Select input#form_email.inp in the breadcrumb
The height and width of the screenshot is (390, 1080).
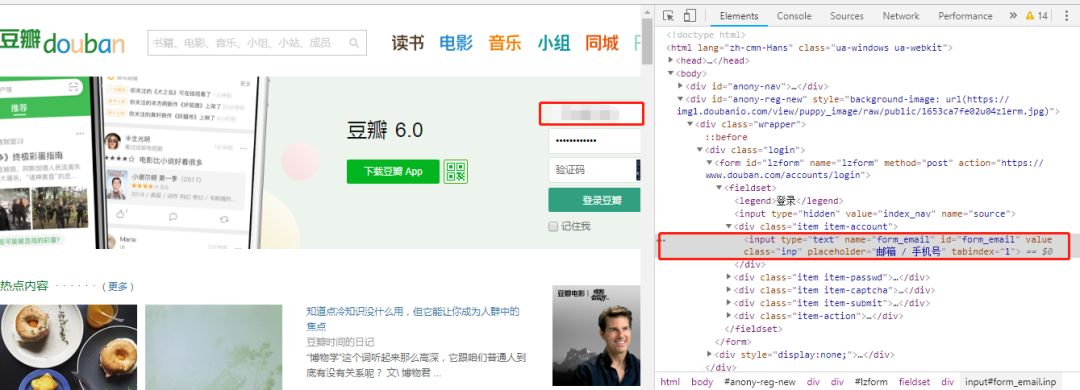(1010, 382)
